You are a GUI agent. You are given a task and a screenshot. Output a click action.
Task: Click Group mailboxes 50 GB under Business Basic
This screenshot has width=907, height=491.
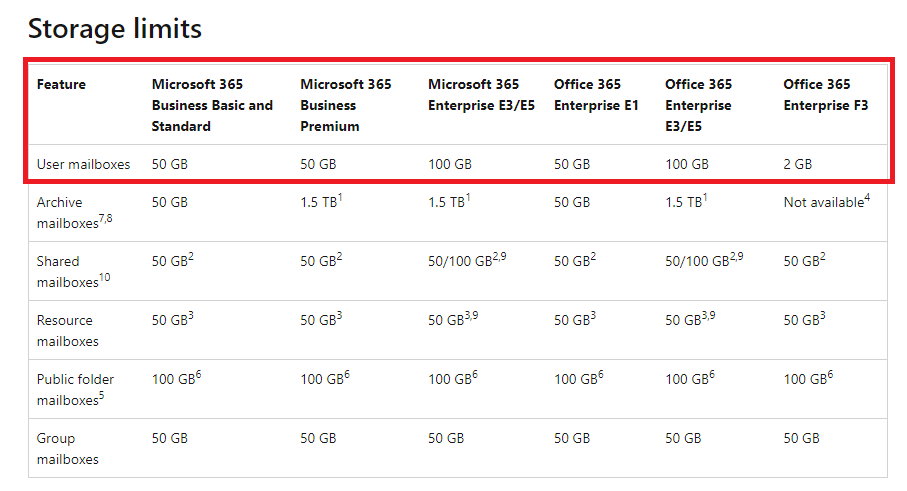(170, 438)
